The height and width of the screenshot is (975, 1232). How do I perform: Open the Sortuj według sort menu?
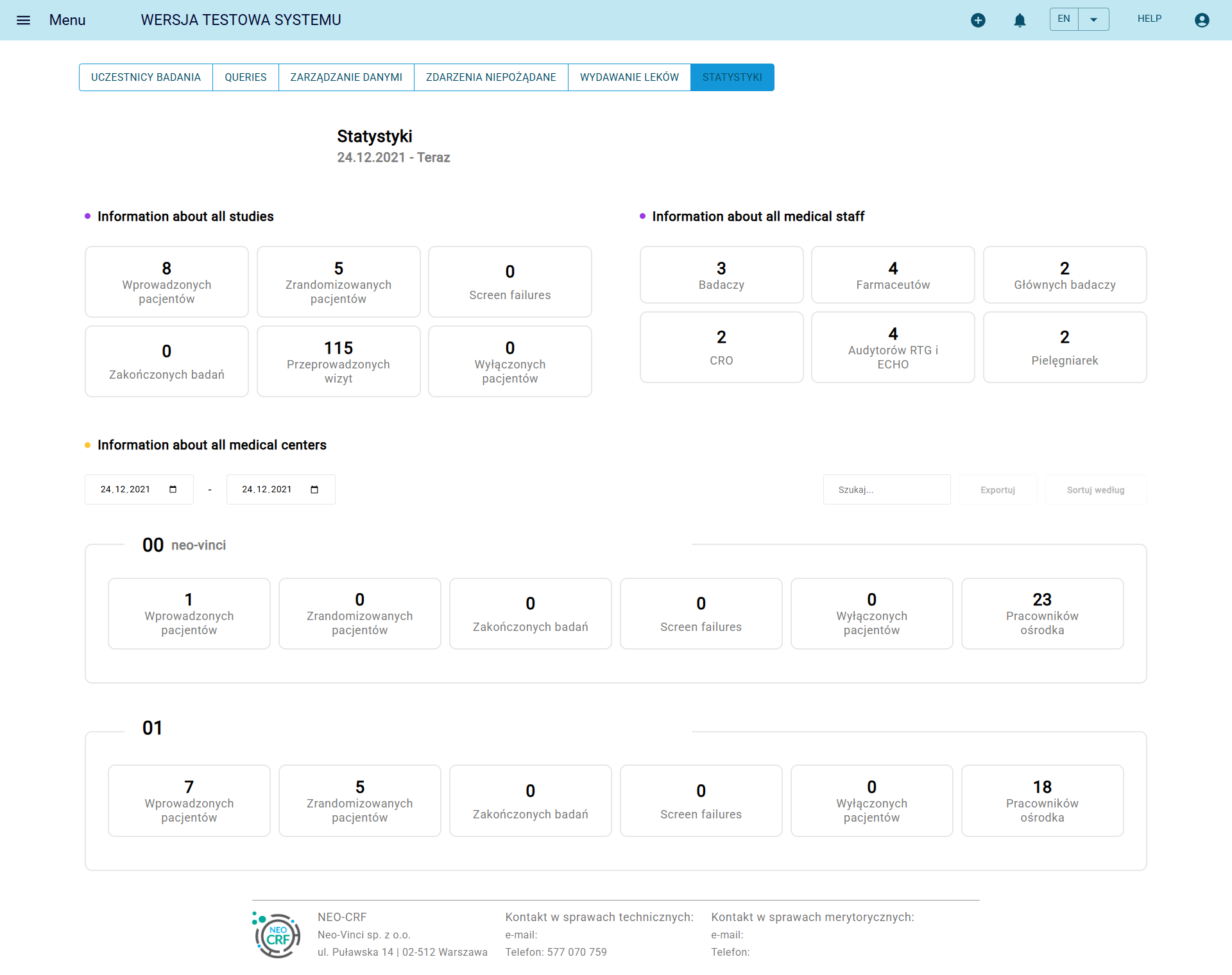click(x=1095, y=490)
